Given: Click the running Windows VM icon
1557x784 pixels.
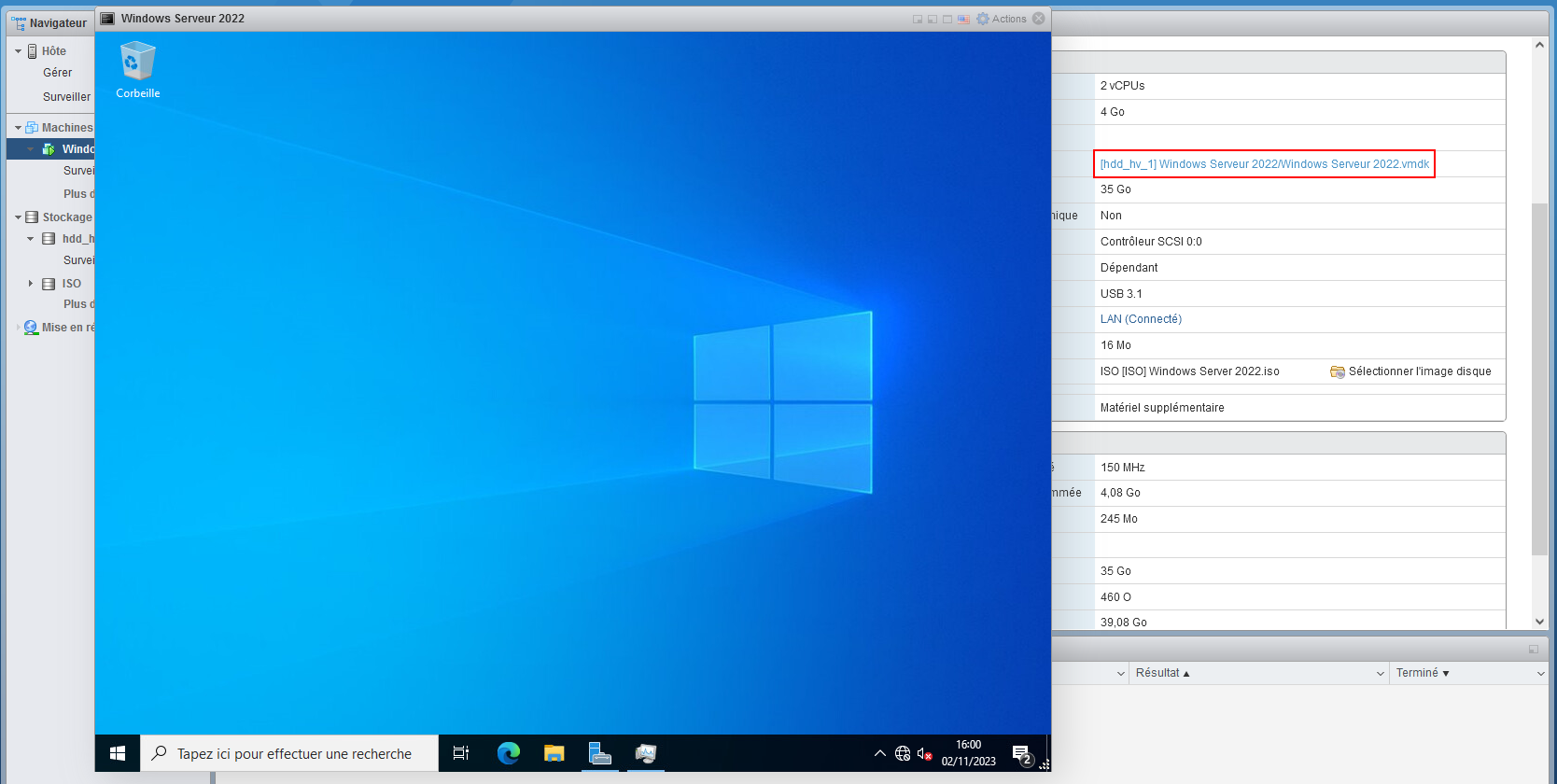Looking at the screenshot, I should (x=49, y=149).
